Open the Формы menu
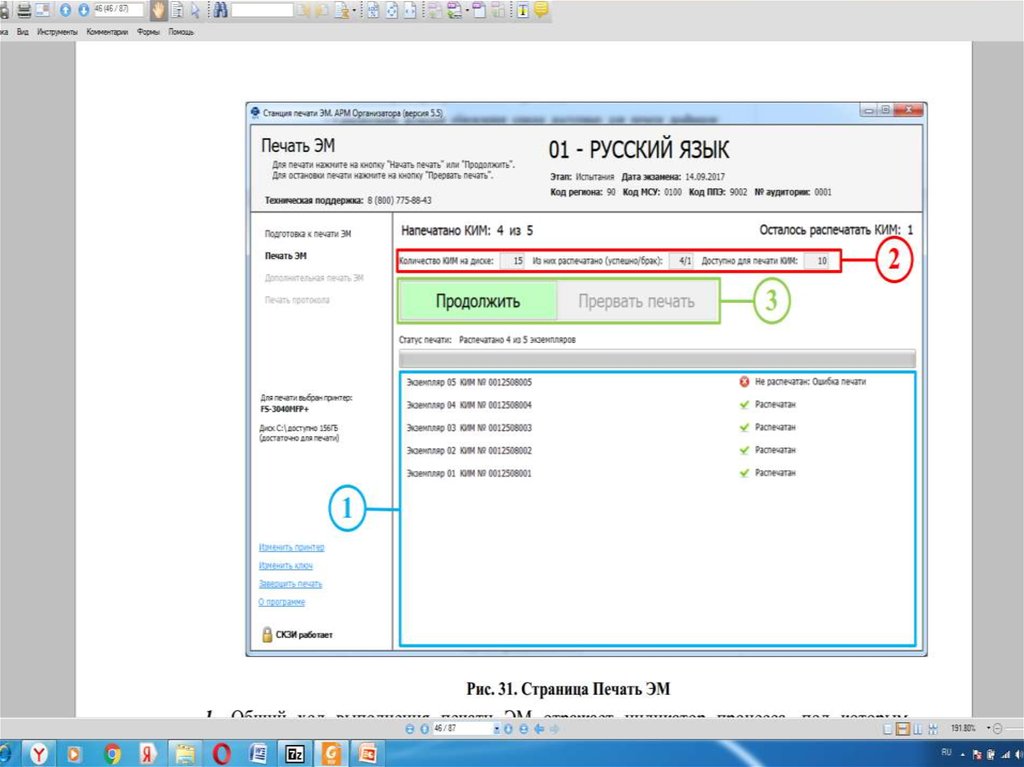The height and width of the screenshot is (767, 1024). click(148, 32)
